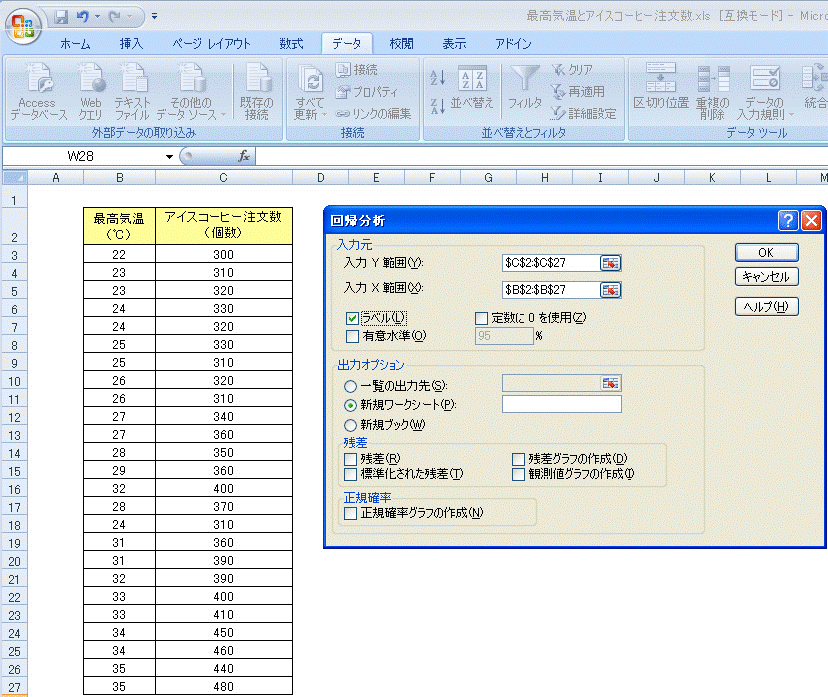Click the Save icon in quick access toolbar
The height and width of the screenshot is (697, 828).
click(x=61, y=17)
